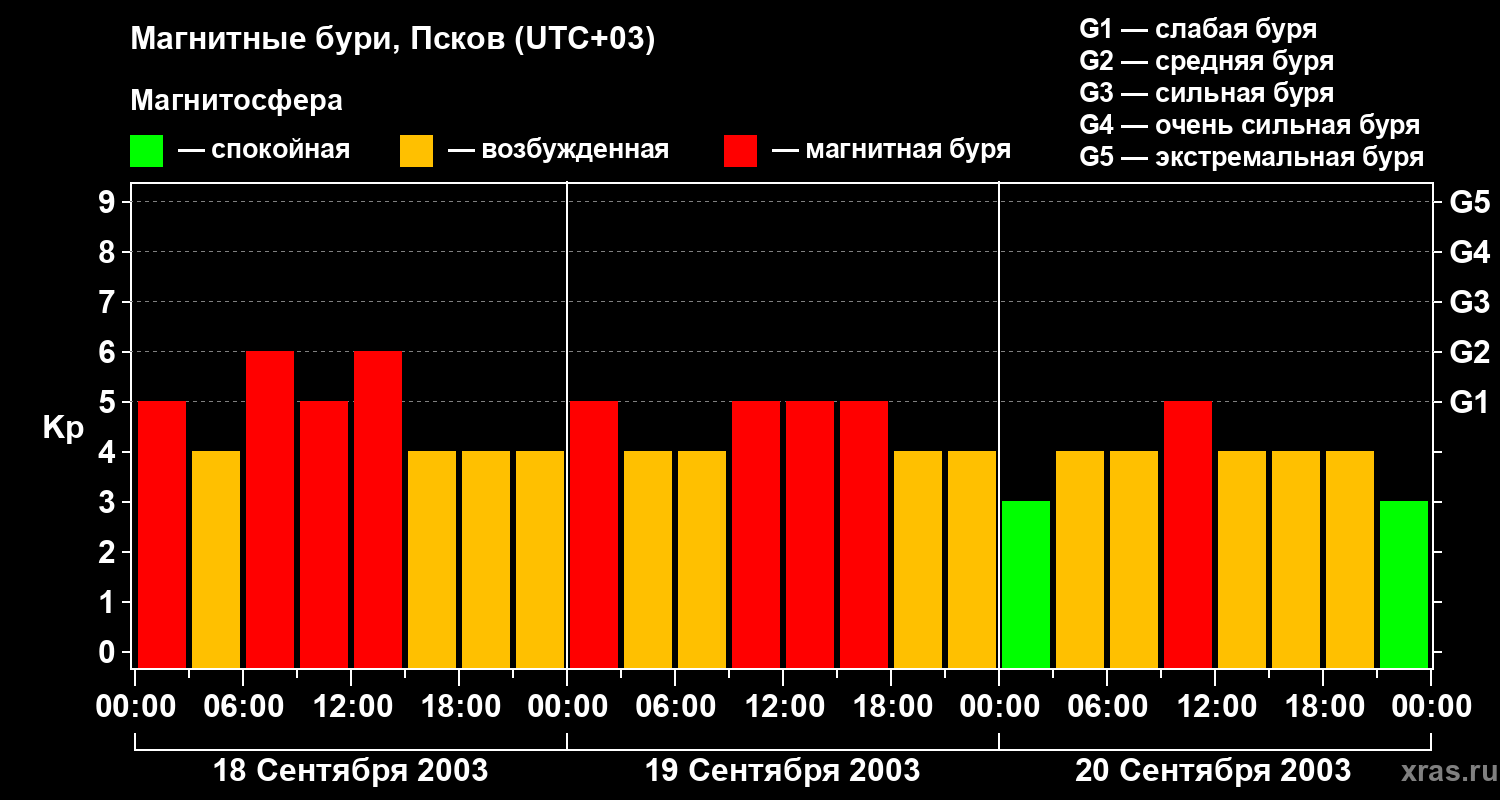This screenshot has height=800, width=1500.
Task: Click the first red bar on 19 September
Action: (594, 534)
